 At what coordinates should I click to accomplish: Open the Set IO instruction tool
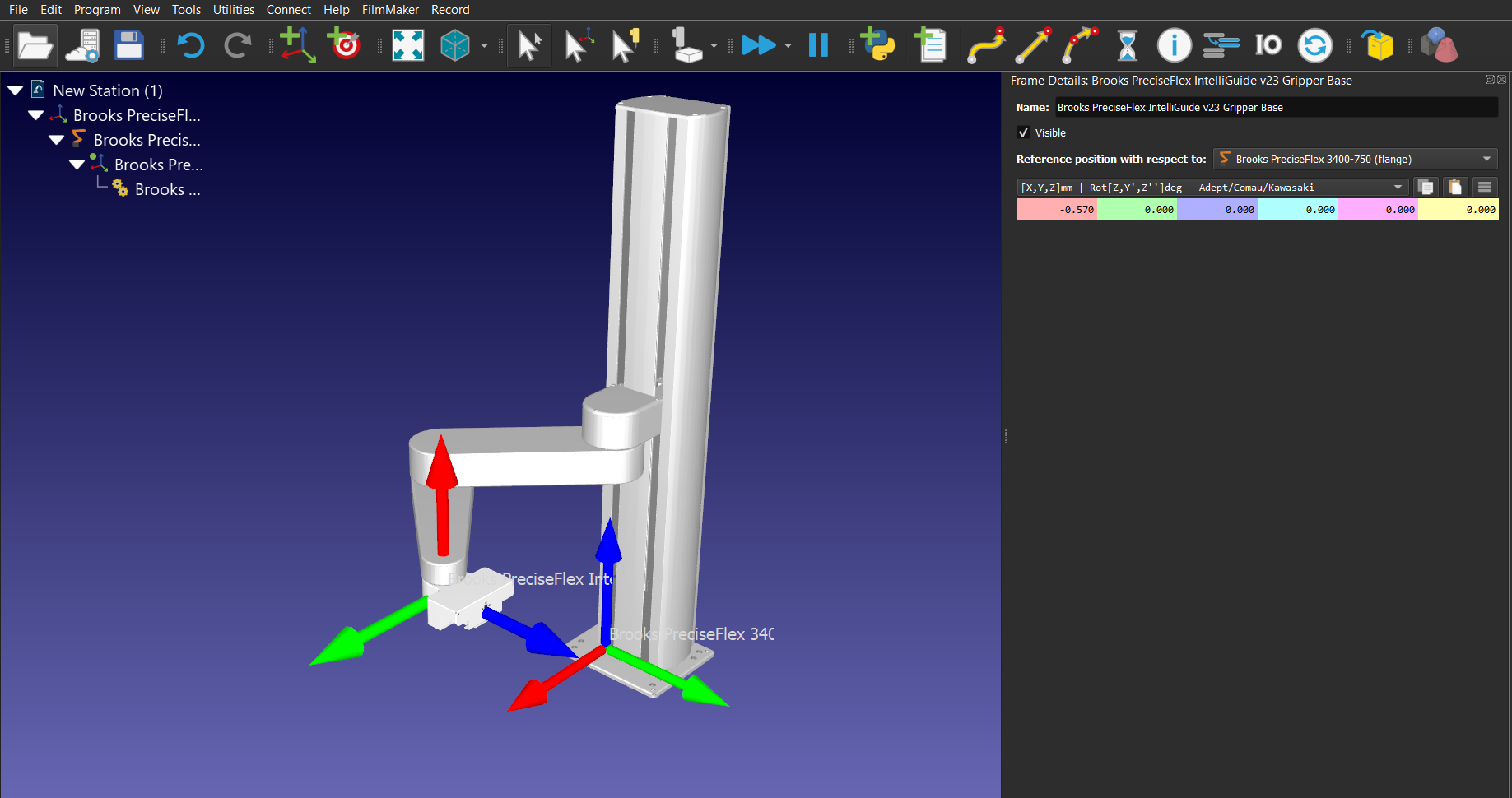[x=1268, y=45]
